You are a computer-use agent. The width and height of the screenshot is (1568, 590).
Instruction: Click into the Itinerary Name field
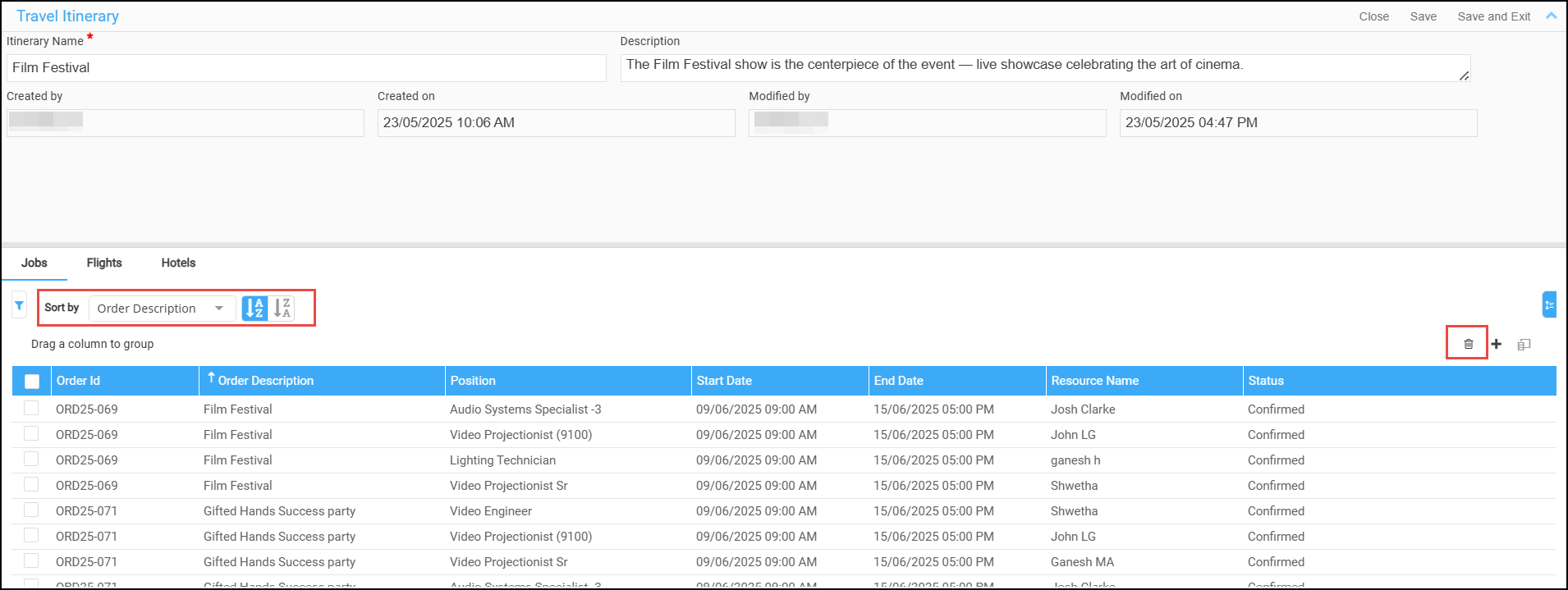(305, 68)
